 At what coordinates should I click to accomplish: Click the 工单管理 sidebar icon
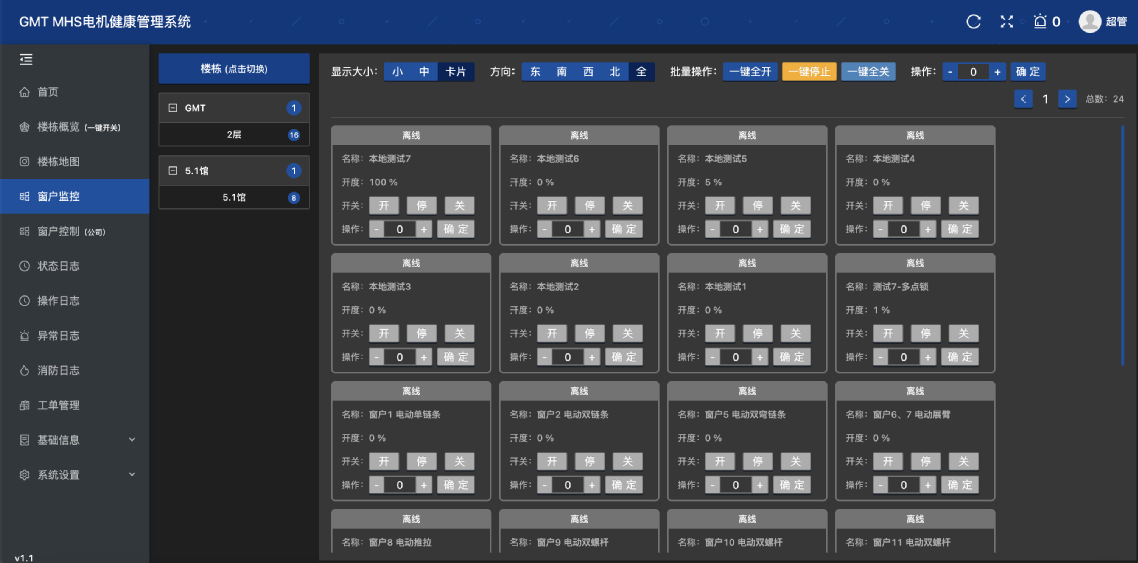click(x=24, y=406)
